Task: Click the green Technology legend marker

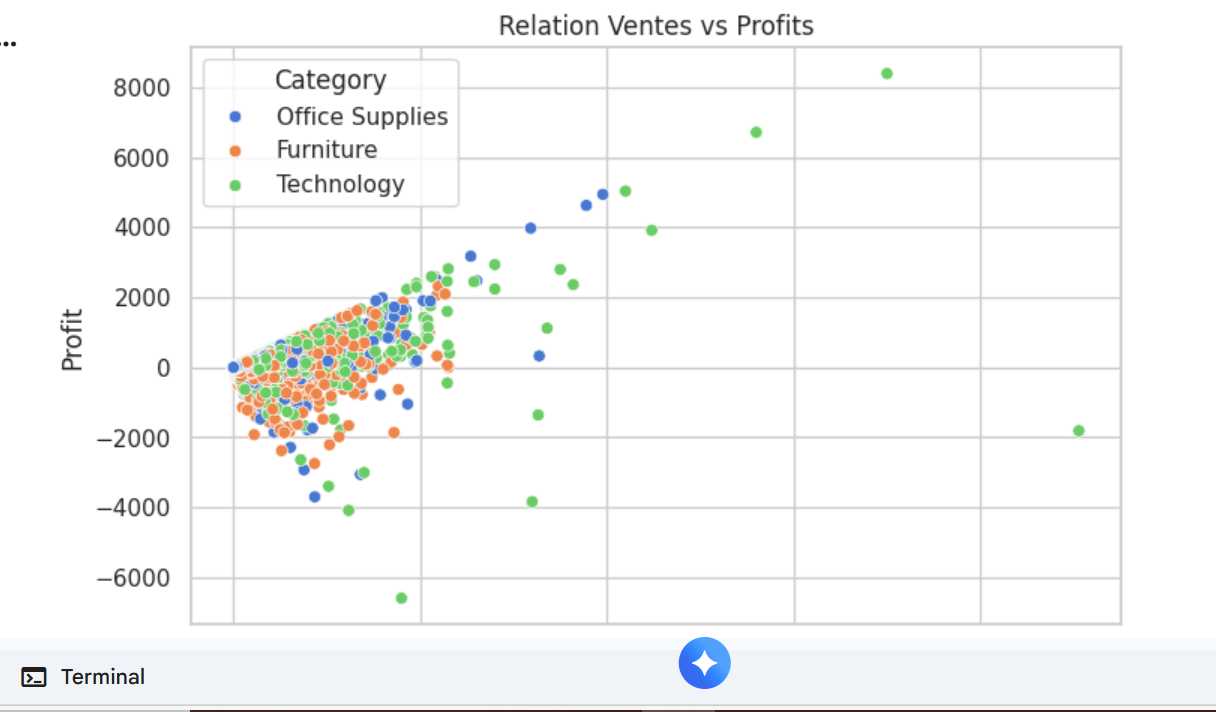Action: tap(235, 185)
